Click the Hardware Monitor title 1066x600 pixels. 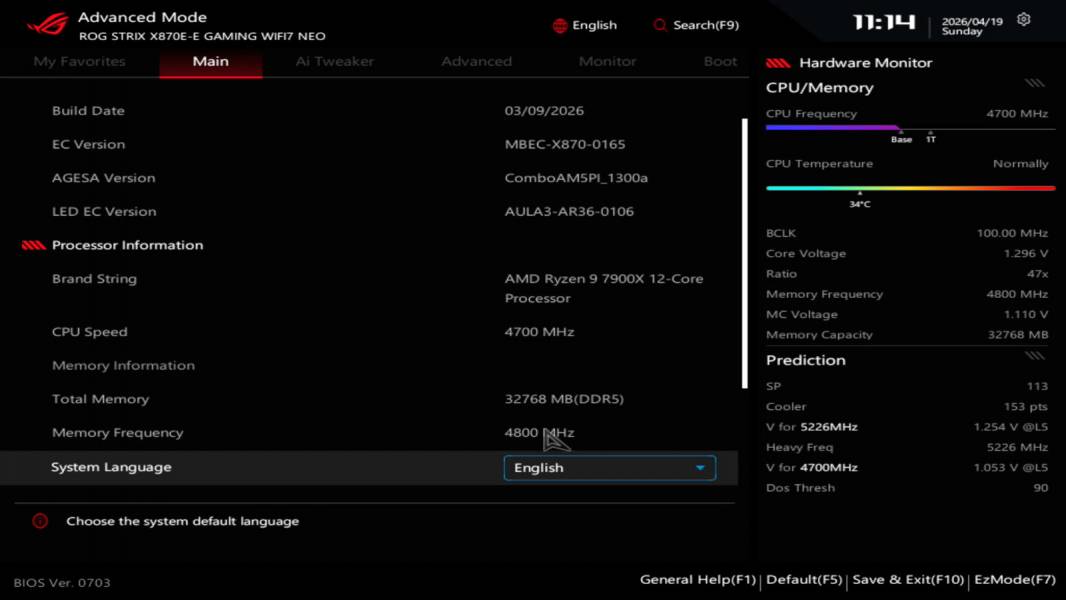pos(865,63)
